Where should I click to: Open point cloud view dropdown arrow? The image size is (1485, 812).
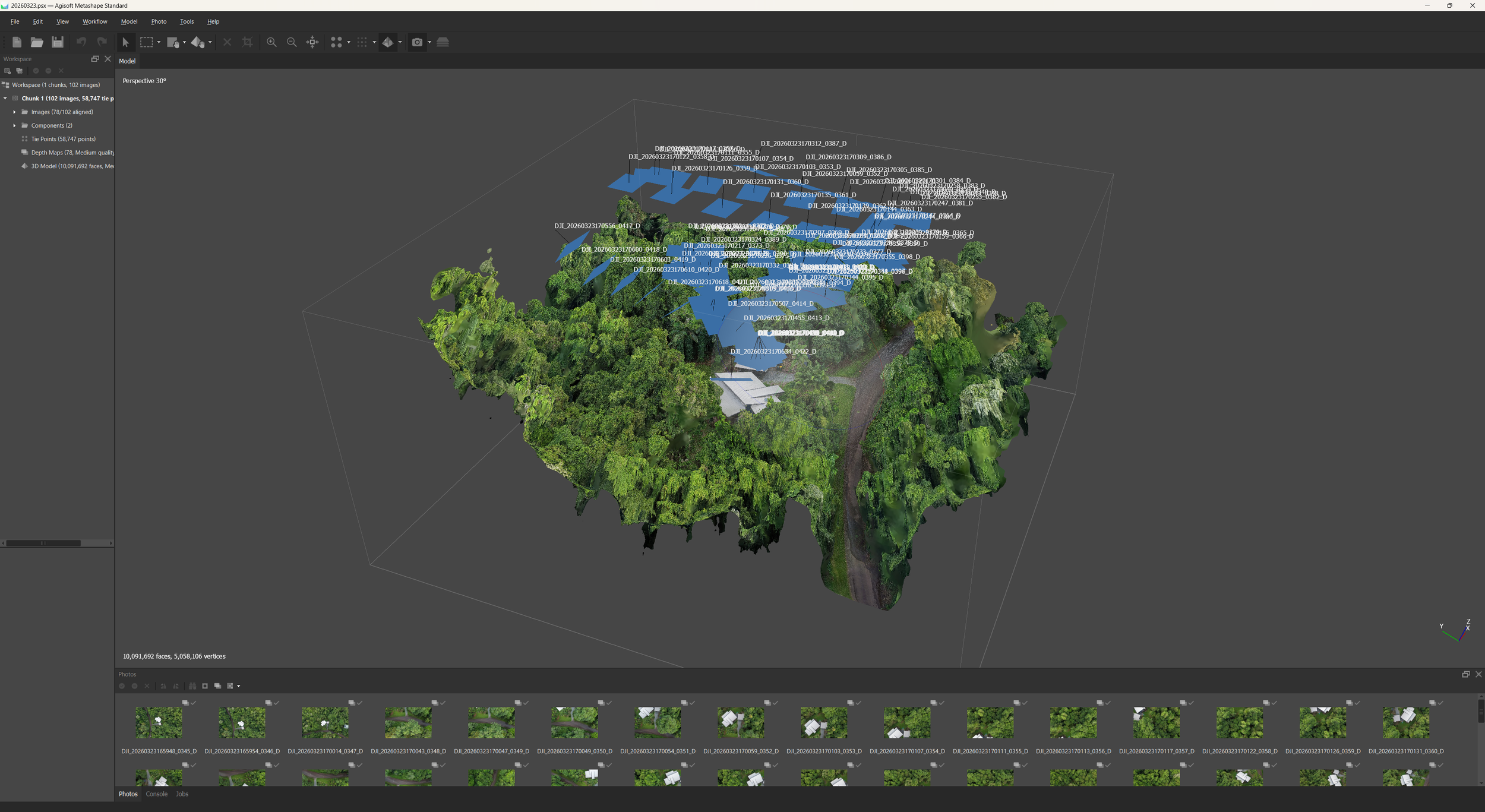(374, 42)
